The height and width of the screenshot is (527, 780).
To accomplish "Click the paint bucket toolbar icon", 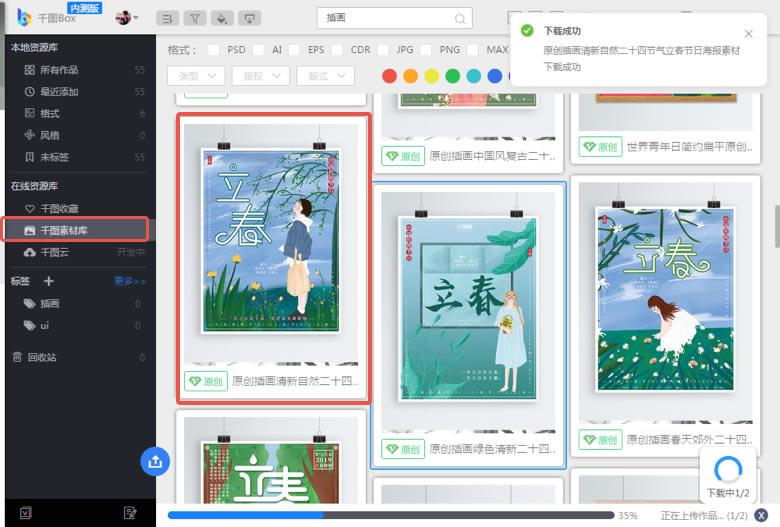I will (222, 18).
